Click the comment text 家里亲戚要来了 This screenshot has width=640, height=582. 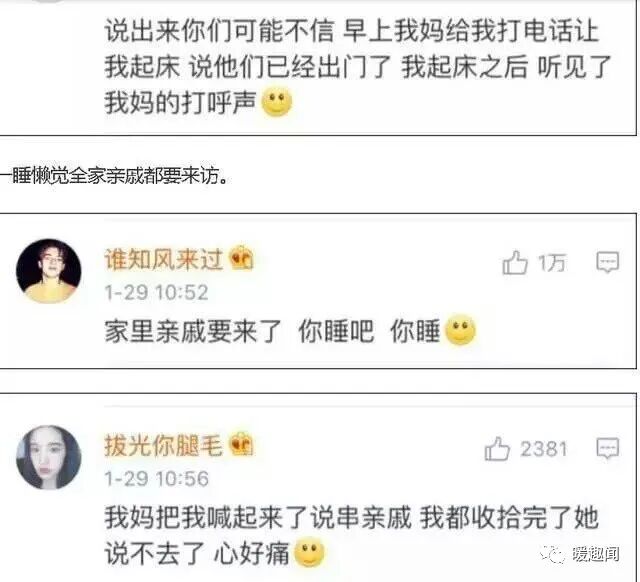coord(193,331)
